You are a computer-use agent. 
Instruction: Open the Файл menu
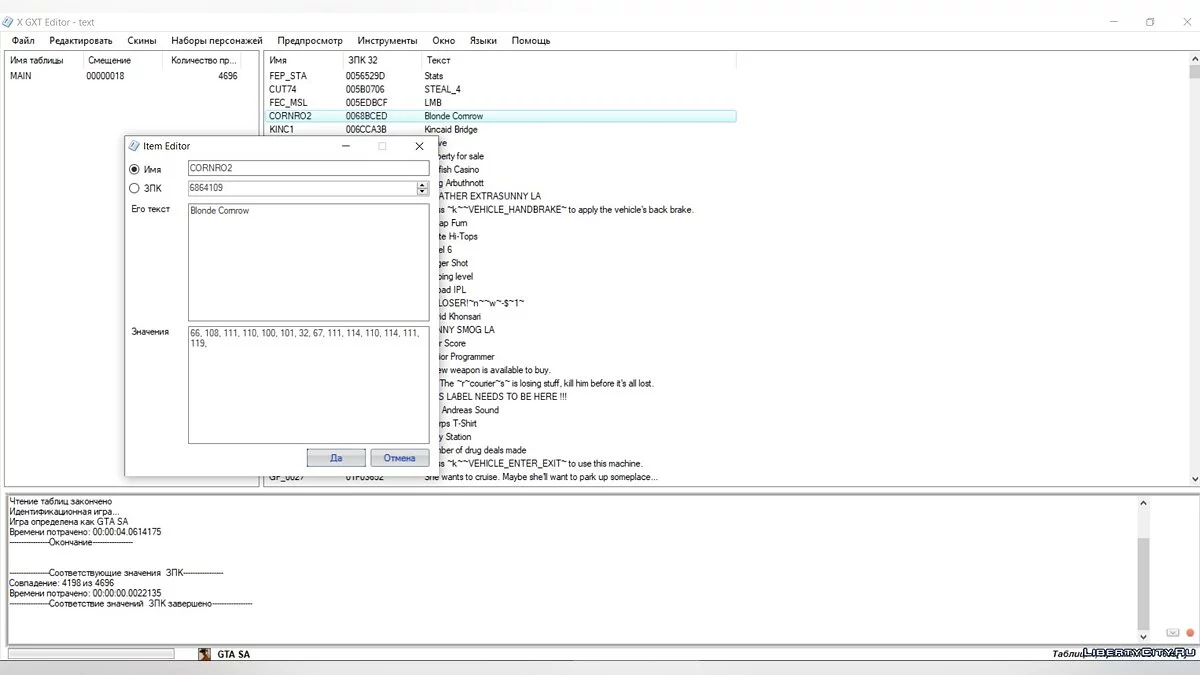coord(22,41)
